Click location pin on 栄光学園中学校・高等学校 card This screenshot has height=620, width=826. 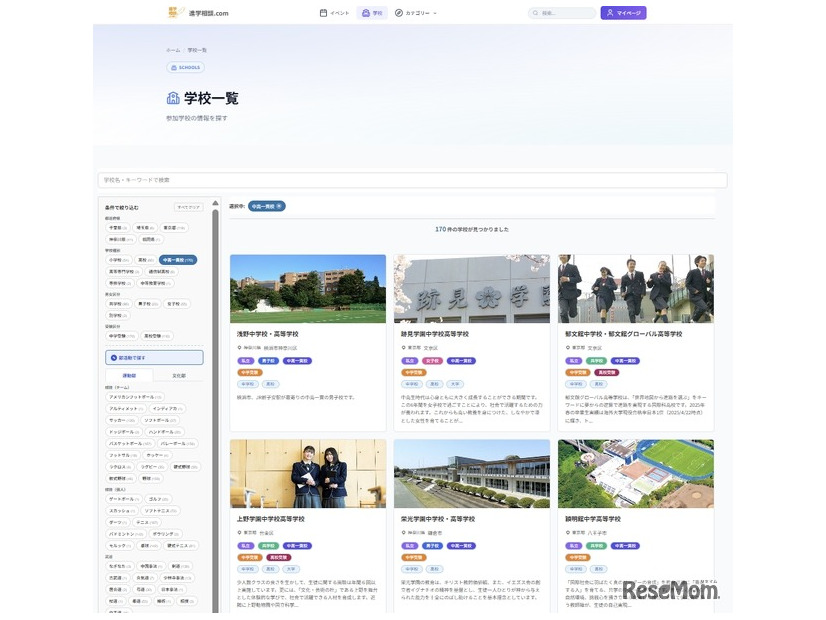(x=404, y=533)
